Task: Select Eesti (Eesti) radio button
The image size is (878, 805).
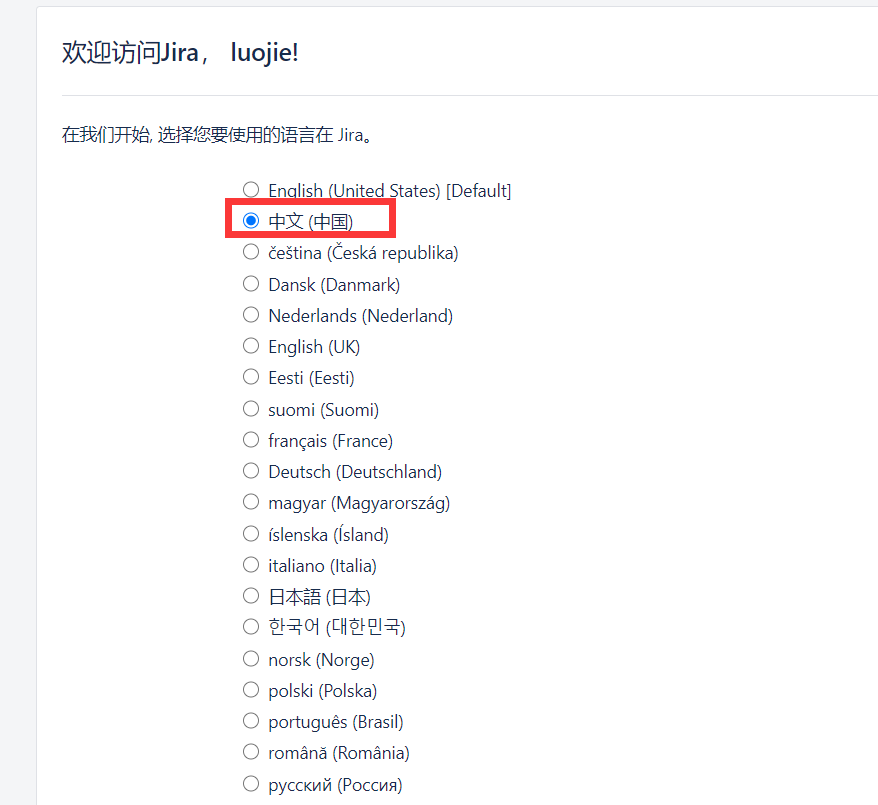Action: point(251,377)
